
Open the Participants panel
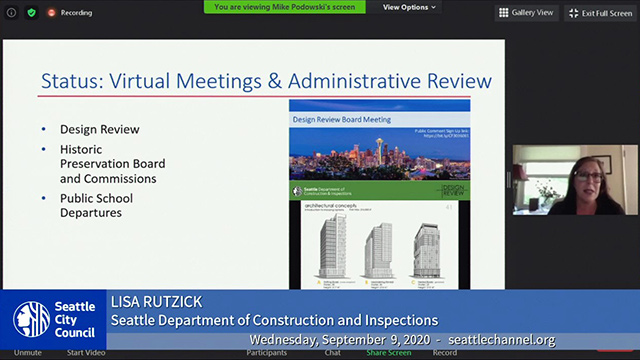click(x=267, y=353)
